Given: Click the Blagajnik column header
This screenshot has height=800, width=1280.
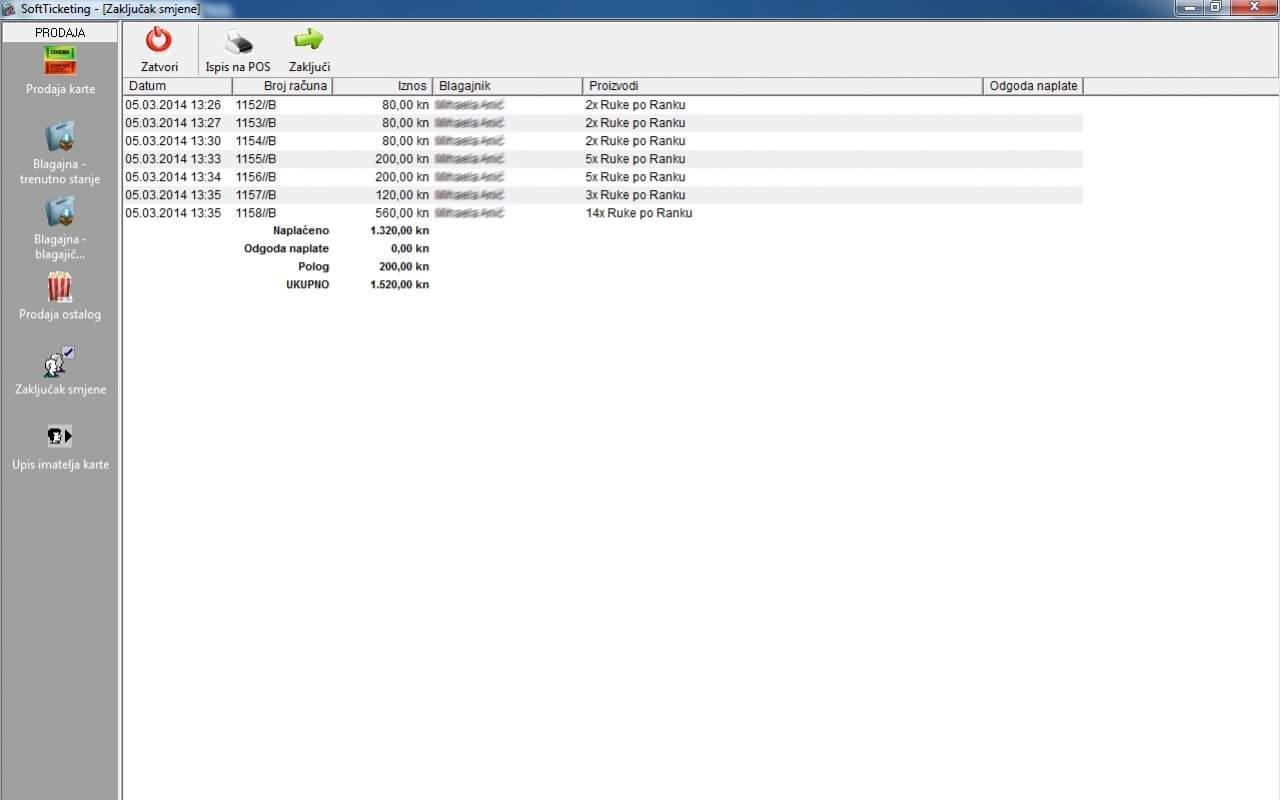Looking at the screenshot, I should click(507, 86).
